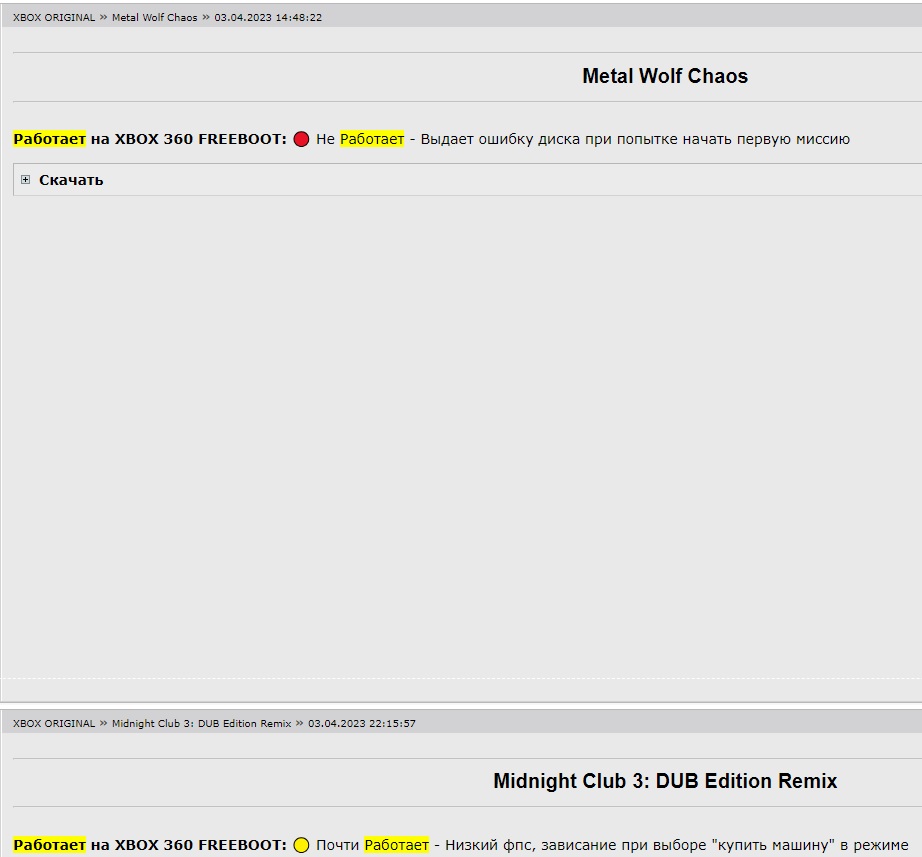
Task: Click the text "Низкий фпс, зависание при выборе"
Action: pos(576,845)
